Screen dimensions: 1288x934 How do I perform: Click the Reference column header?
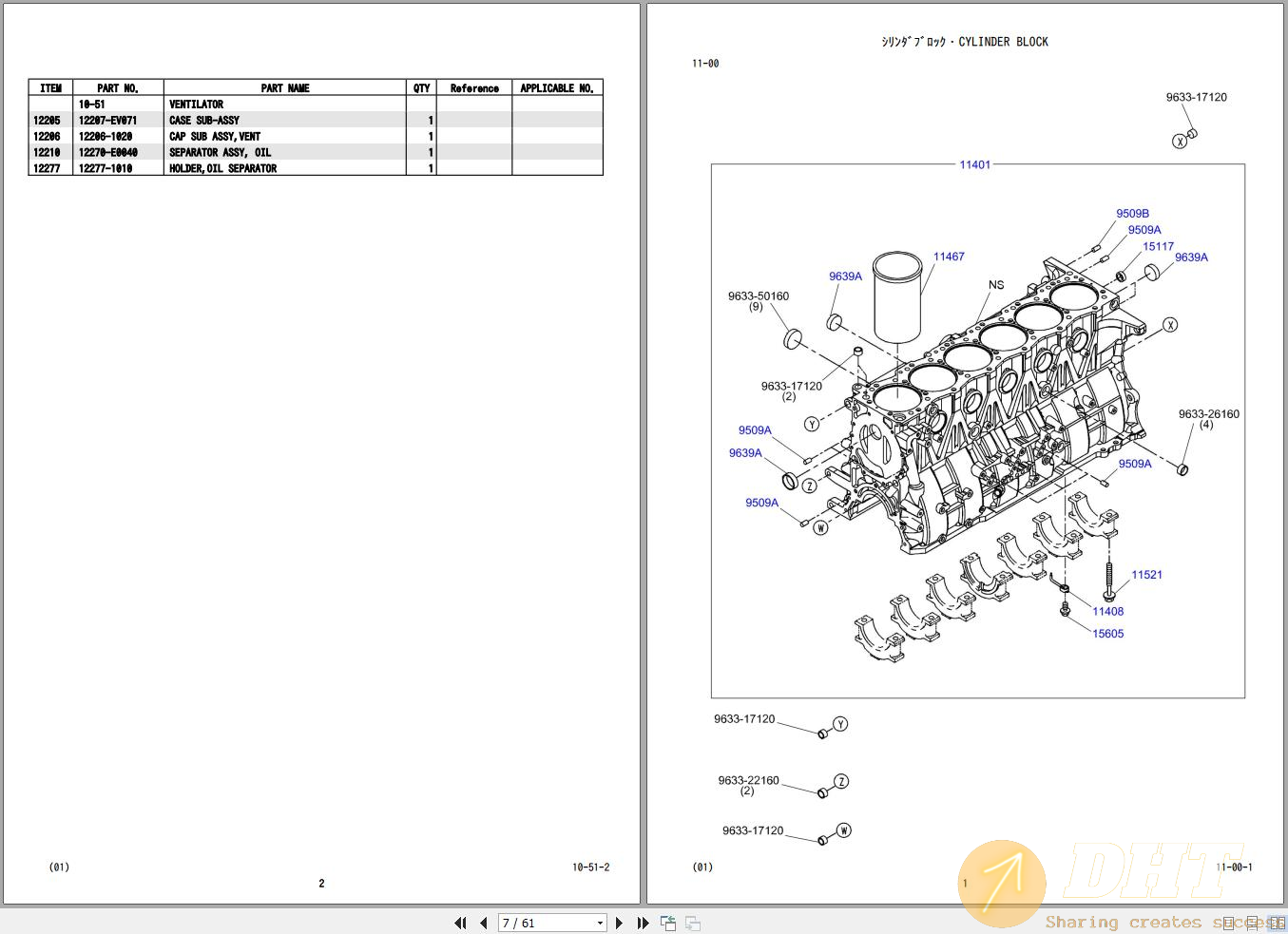point(474,88)
